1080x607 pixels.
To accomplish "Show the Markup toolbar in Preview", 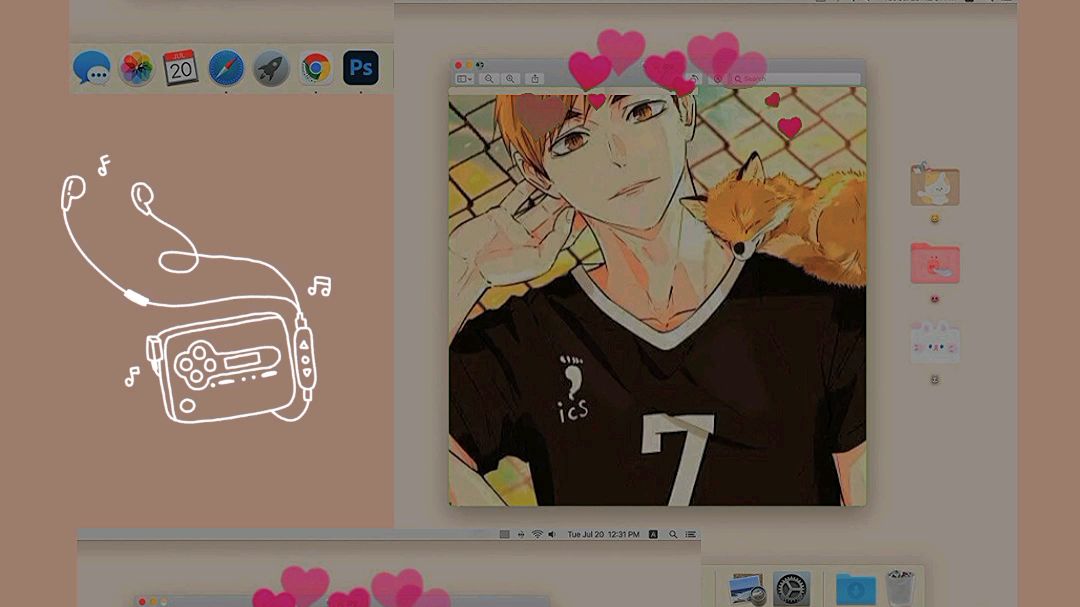I will 718,79.
